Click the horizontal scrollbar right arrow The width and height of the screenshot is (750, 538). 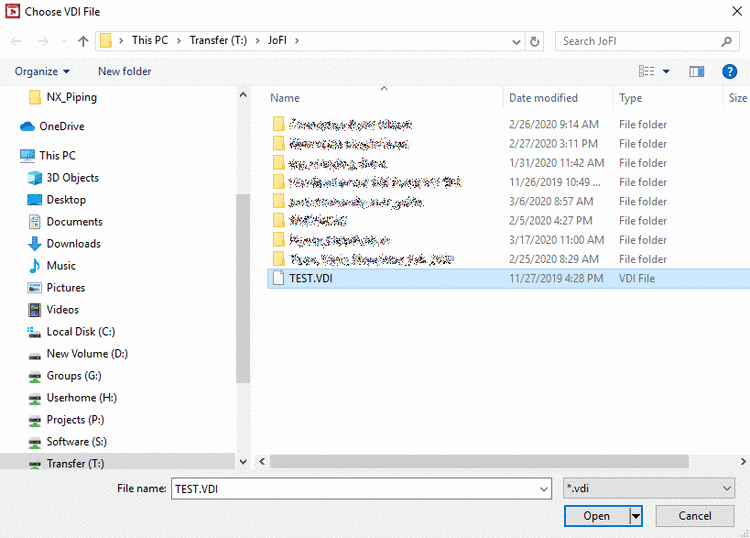pos(743,461)
